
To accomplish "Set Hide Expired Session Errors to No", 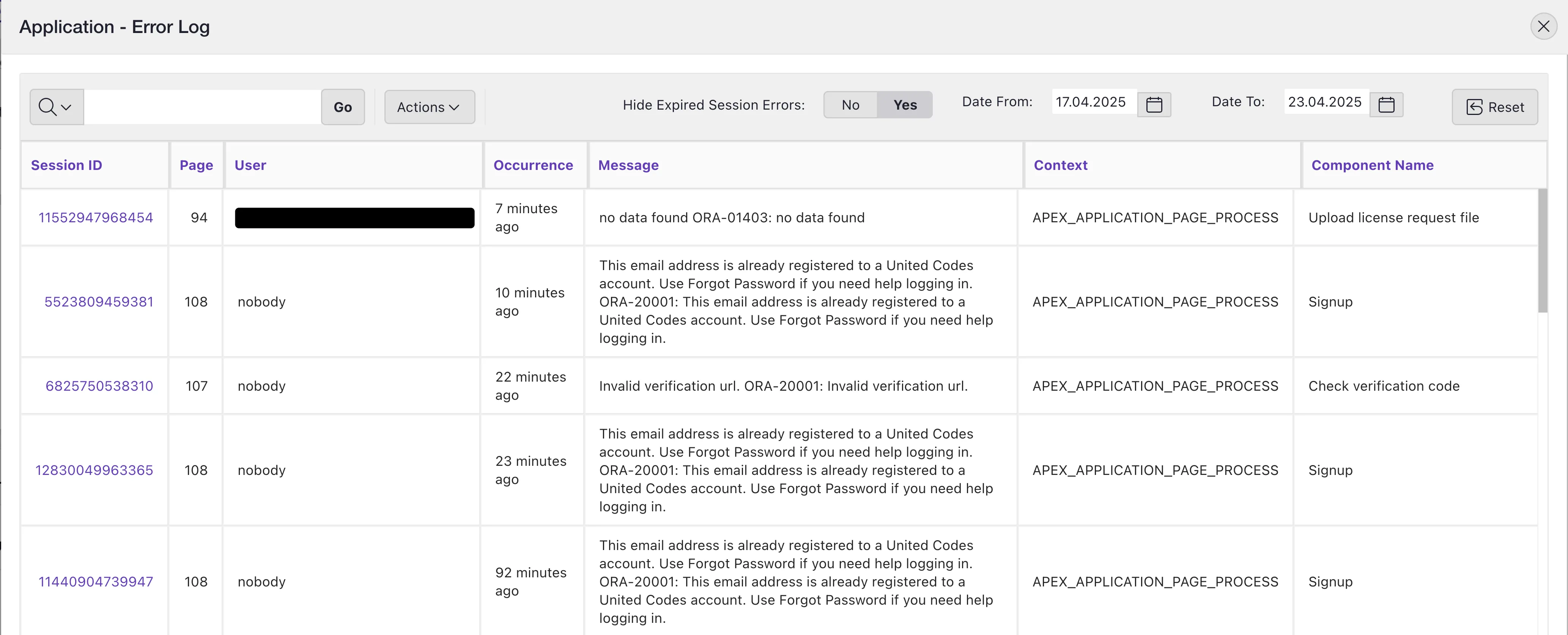I will tap(850, 105).
